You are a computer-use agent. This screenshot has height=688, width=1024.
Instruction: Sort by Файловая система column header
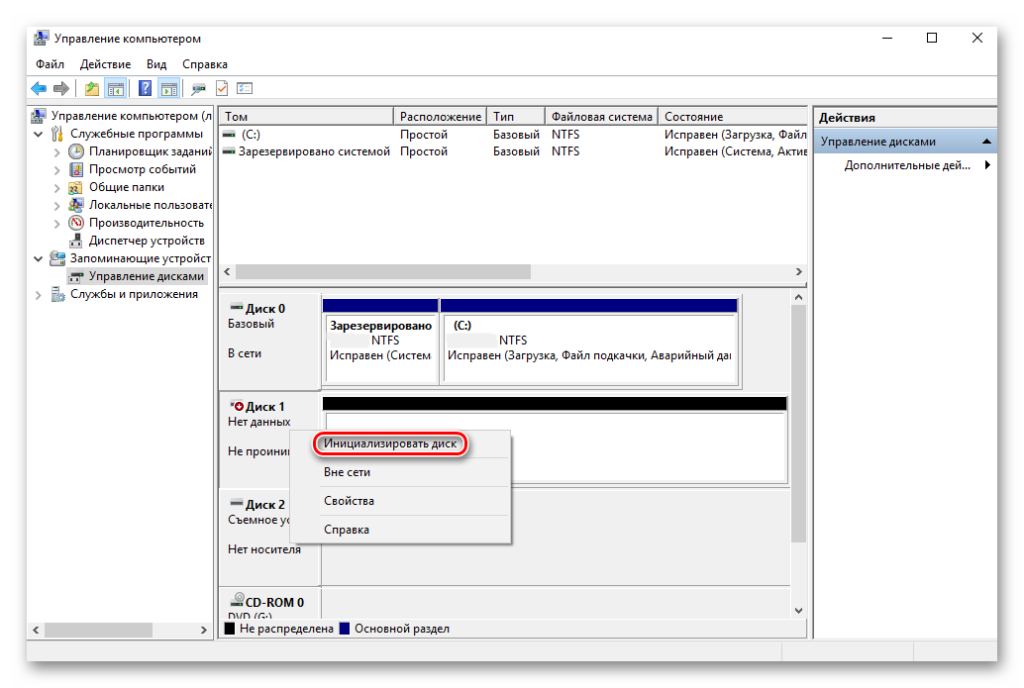click(601, 116)
